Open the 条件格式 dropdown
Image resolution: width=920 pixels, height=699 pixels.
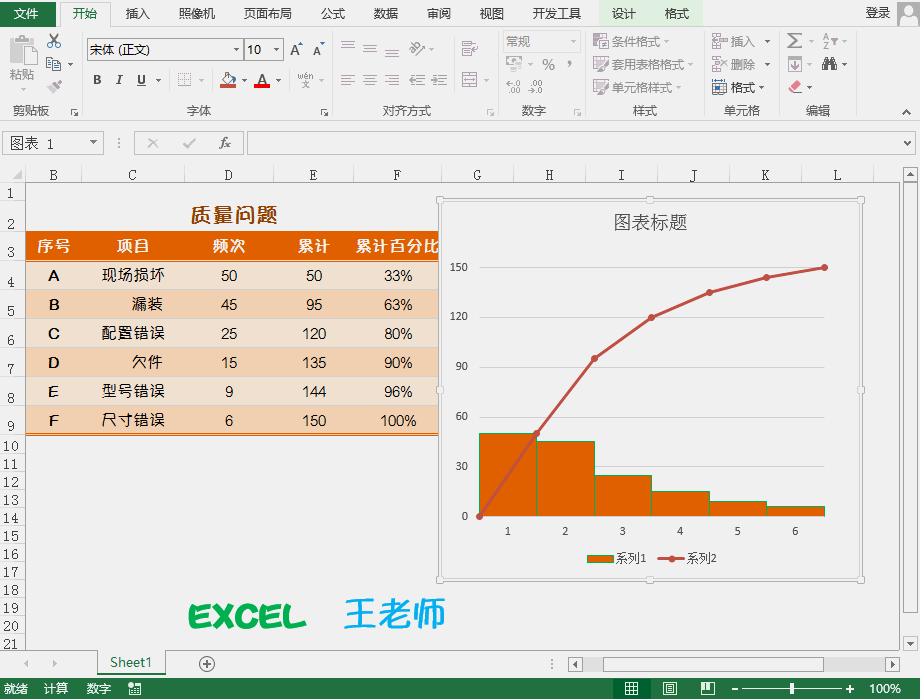(x=631, y=42)
